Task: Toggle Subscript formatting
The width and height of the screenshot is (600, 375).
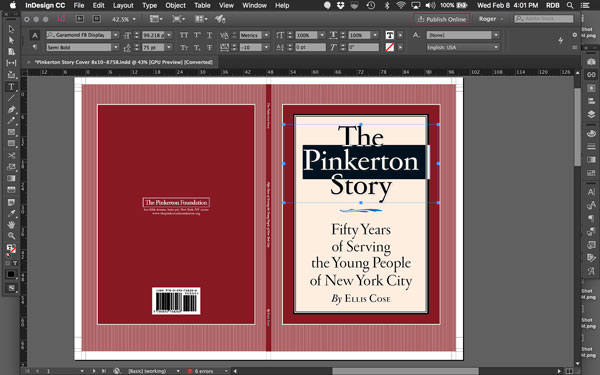Action: pos(197,47)
